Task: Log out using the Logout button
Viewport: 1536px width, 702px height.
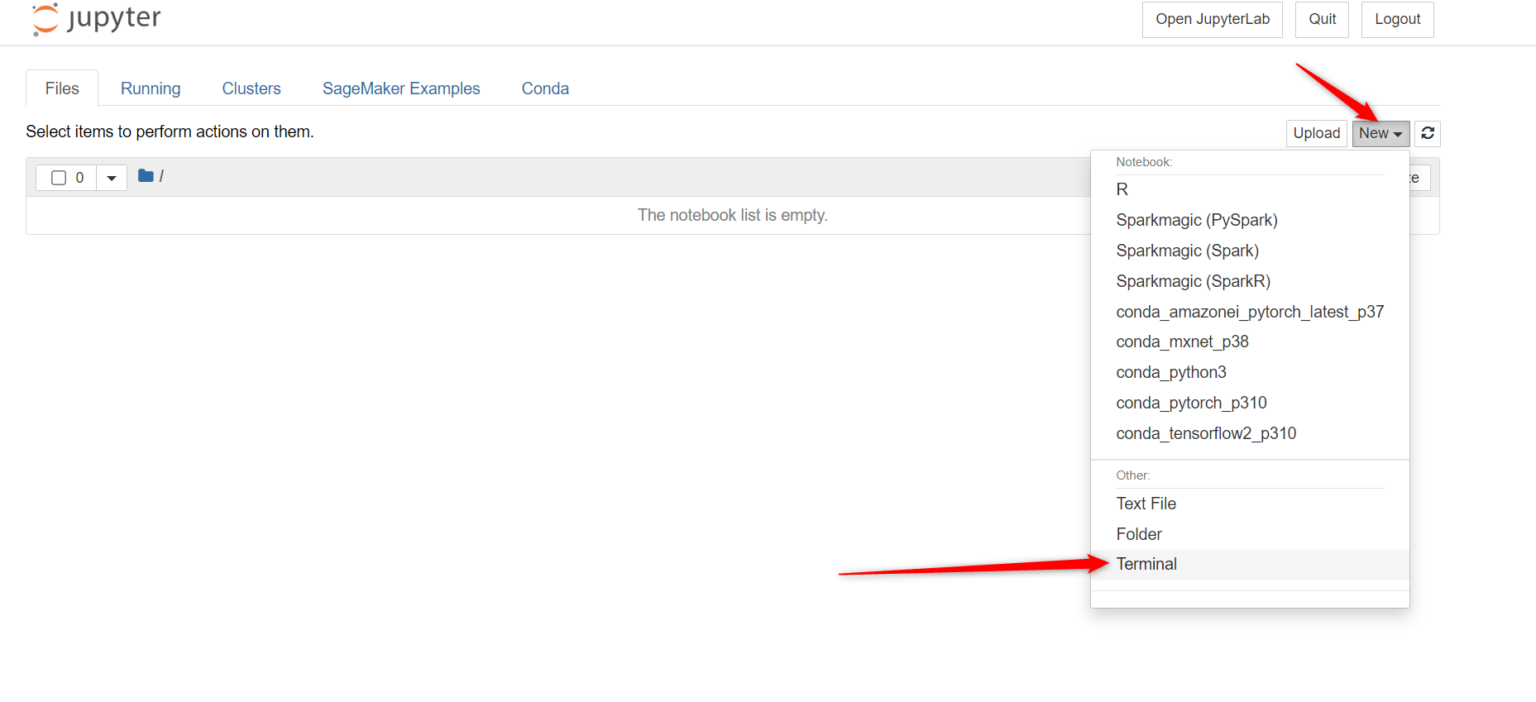Action: click(1397, 19)
